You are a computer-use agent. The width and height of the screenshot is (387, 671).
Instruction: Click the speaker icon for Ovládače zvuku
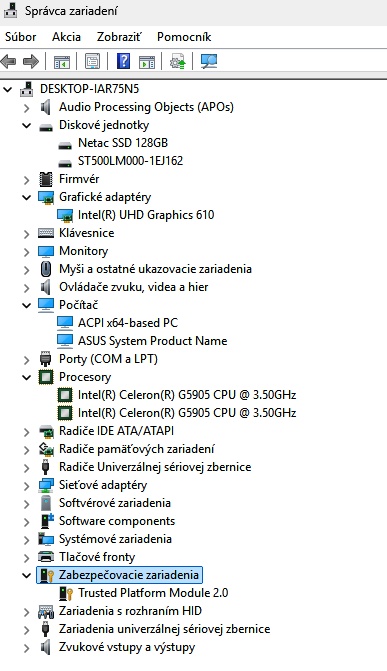(x=46, y=287)
